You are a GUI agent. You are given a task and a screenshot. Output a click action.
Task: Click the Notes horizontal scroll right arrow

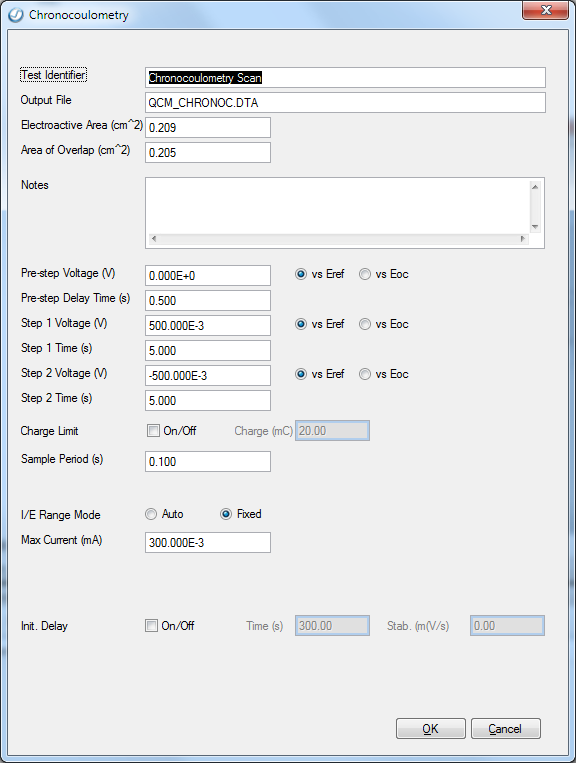(523, 239)
